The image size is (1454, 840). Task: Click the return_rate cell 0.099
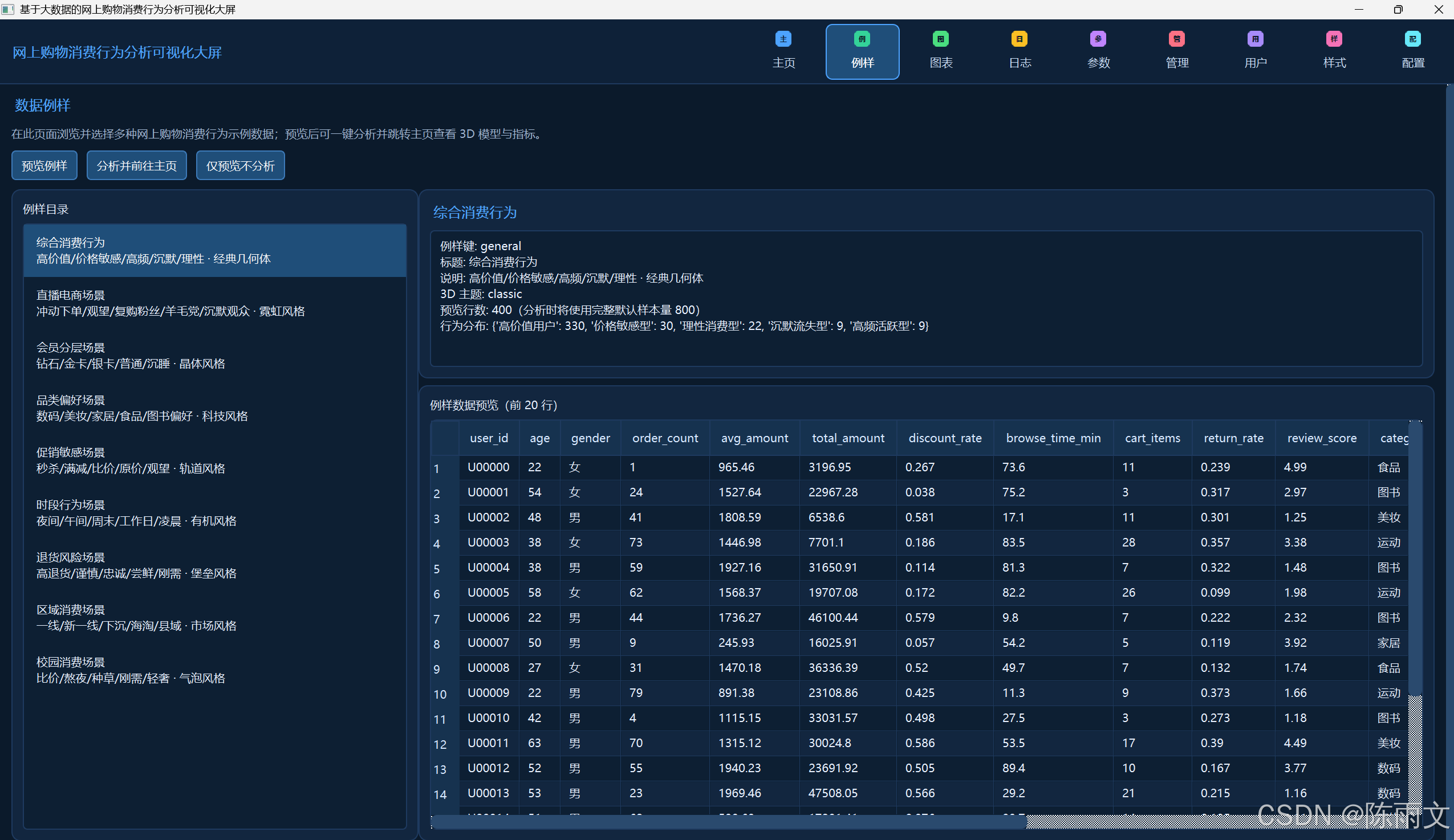click(1233, 593)
